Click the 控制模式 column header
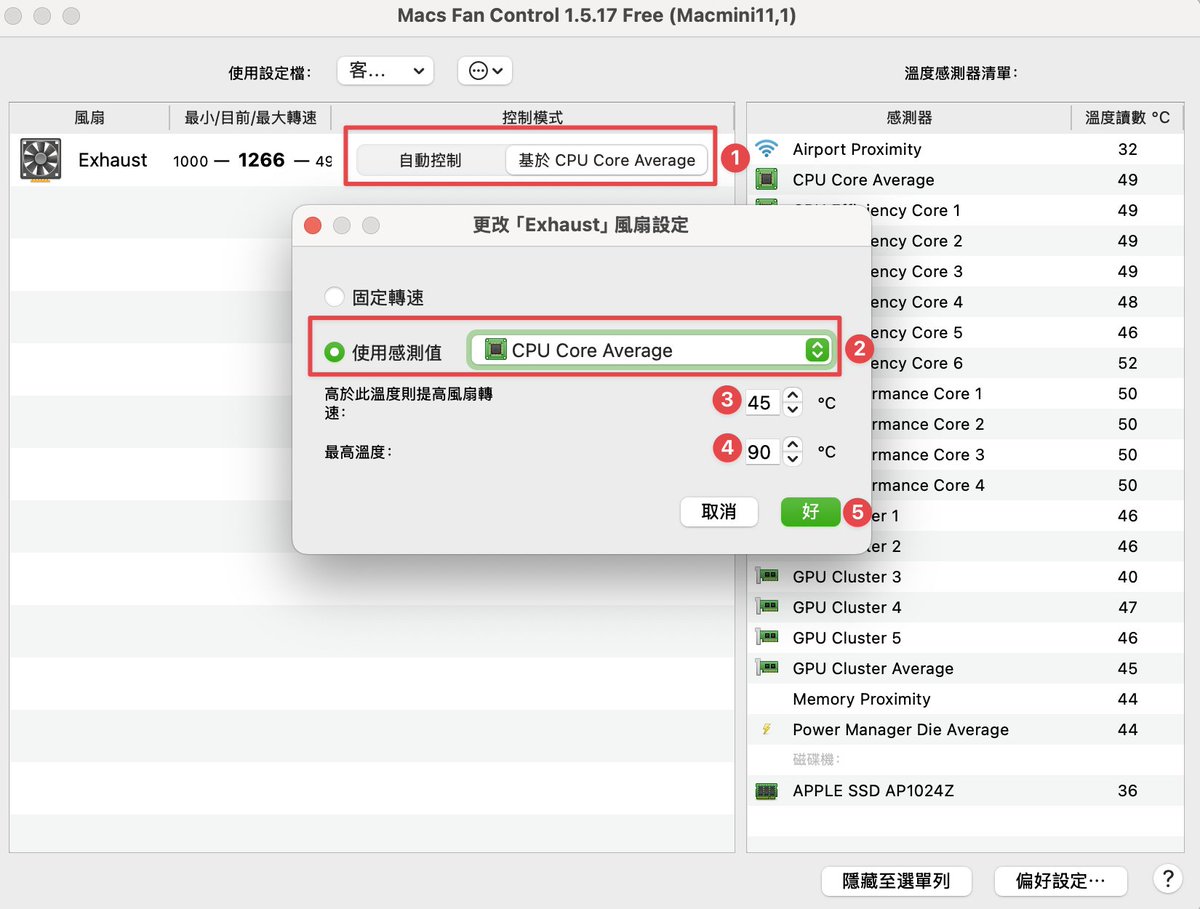 point(532,118)
